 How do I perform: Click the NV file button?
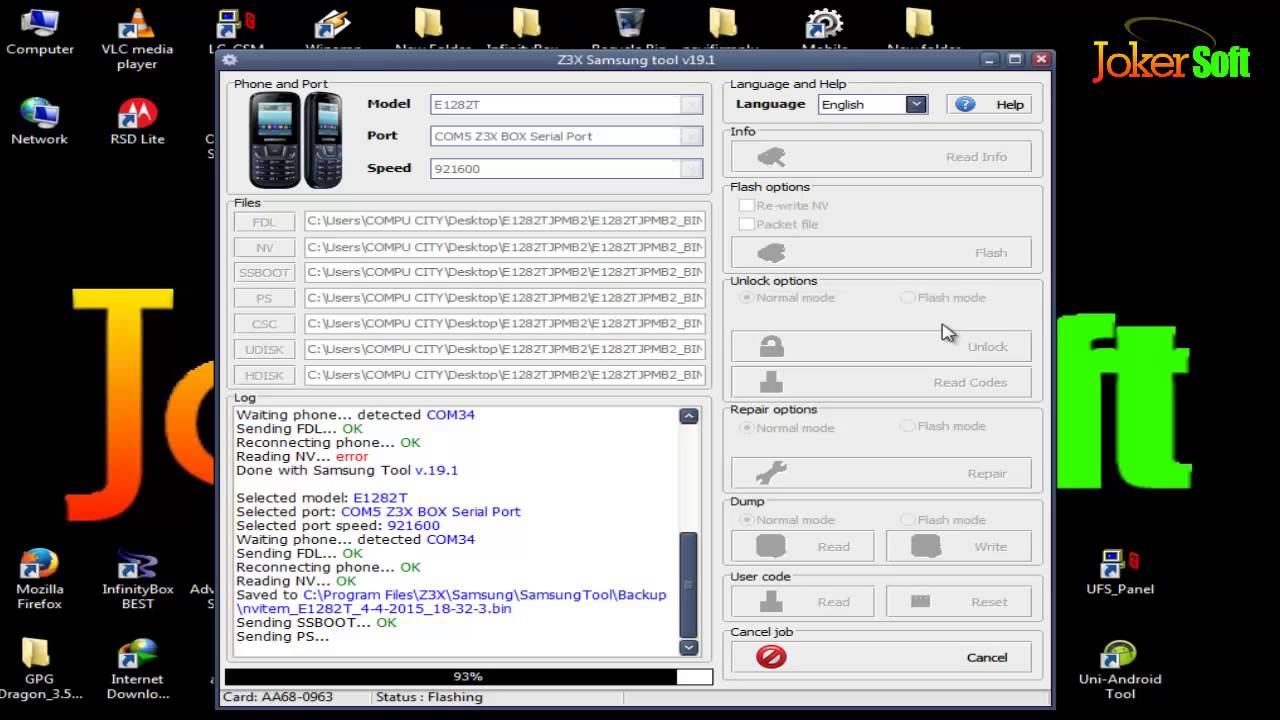[264, 247]
